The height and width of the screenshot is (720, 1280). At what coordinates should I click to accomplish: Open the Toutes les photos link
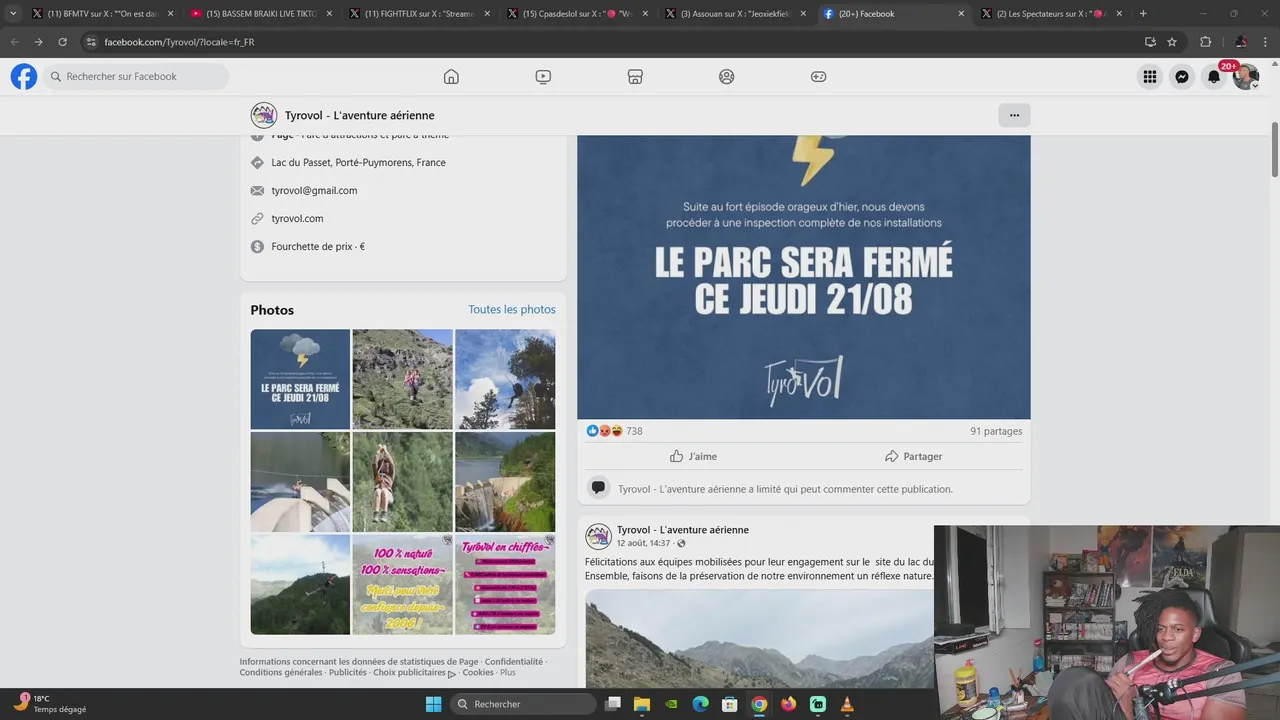click(512, 310)
